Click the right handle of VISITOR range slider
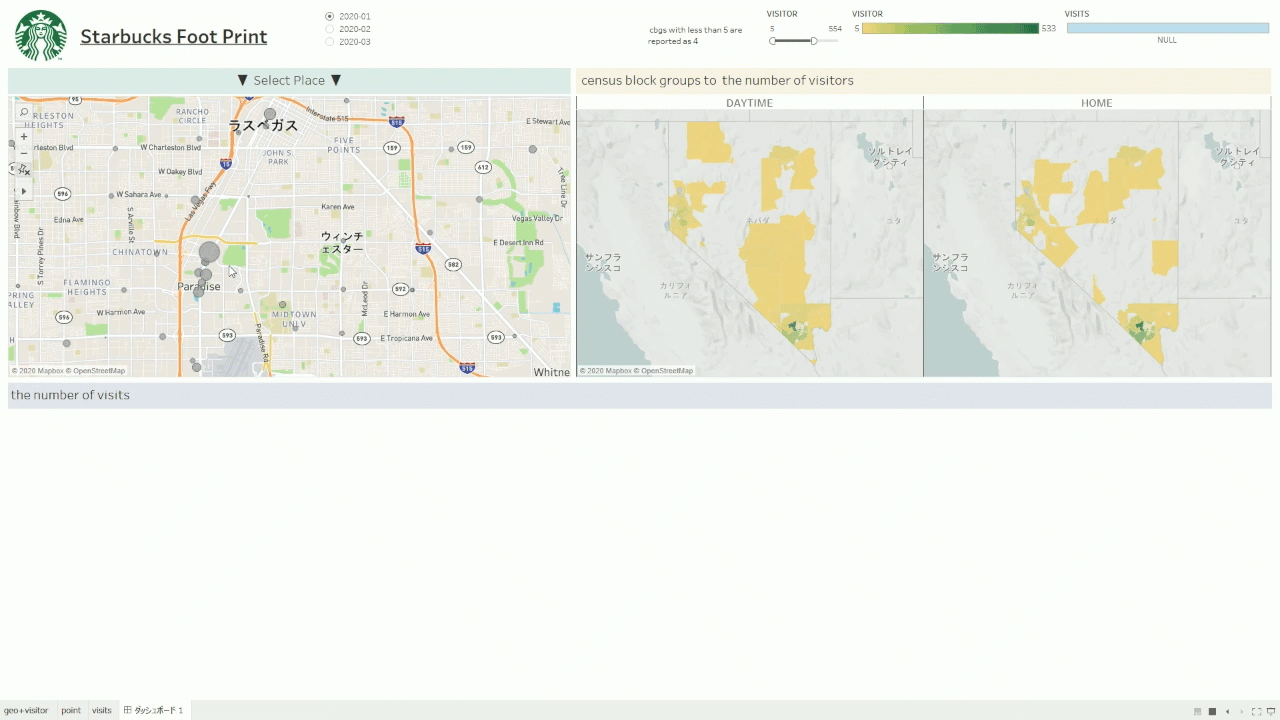Image resolution: width=1280 pixels, height=720 pixels. coord(814,41)
